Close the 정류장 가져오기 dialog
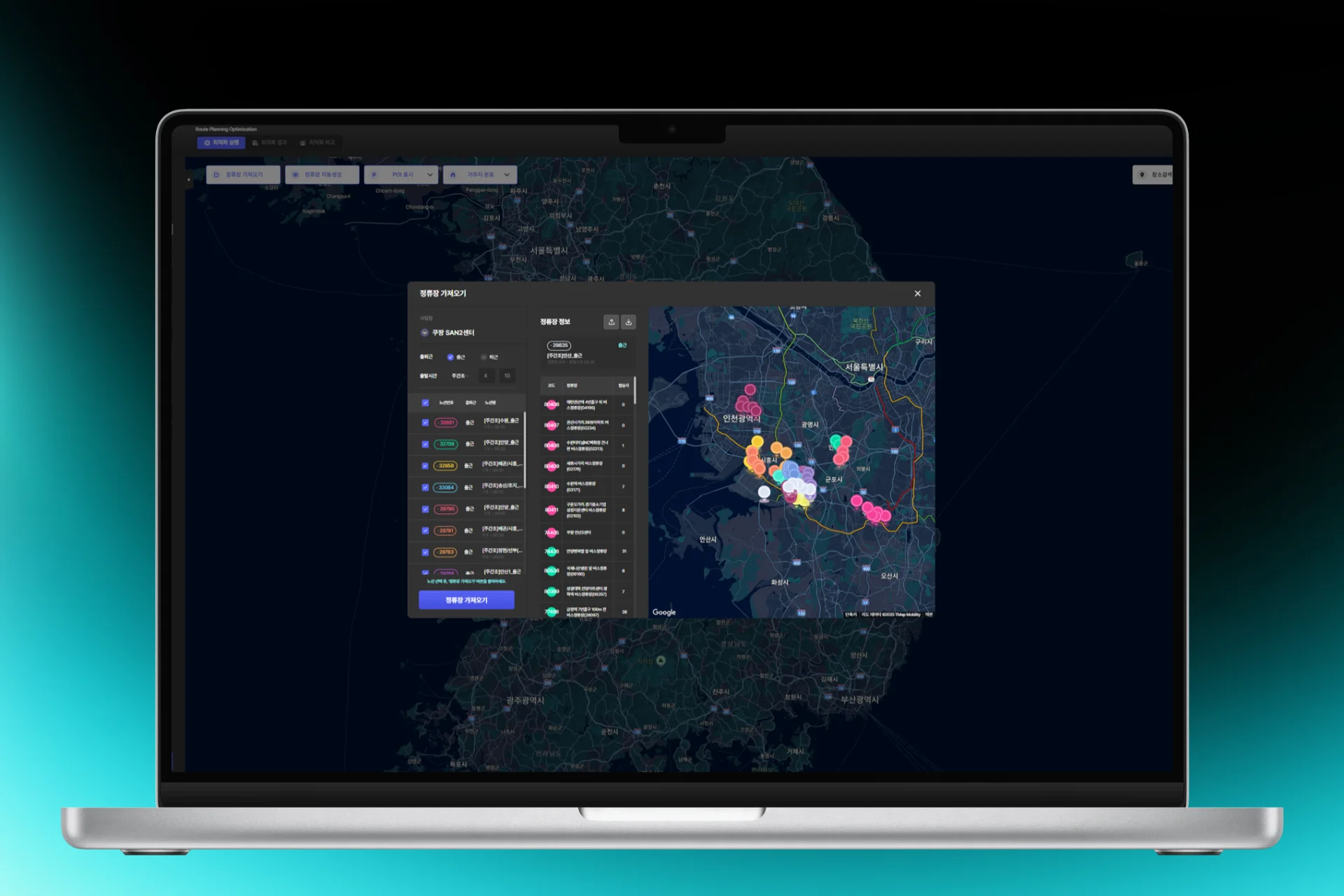 click(918, 293)
